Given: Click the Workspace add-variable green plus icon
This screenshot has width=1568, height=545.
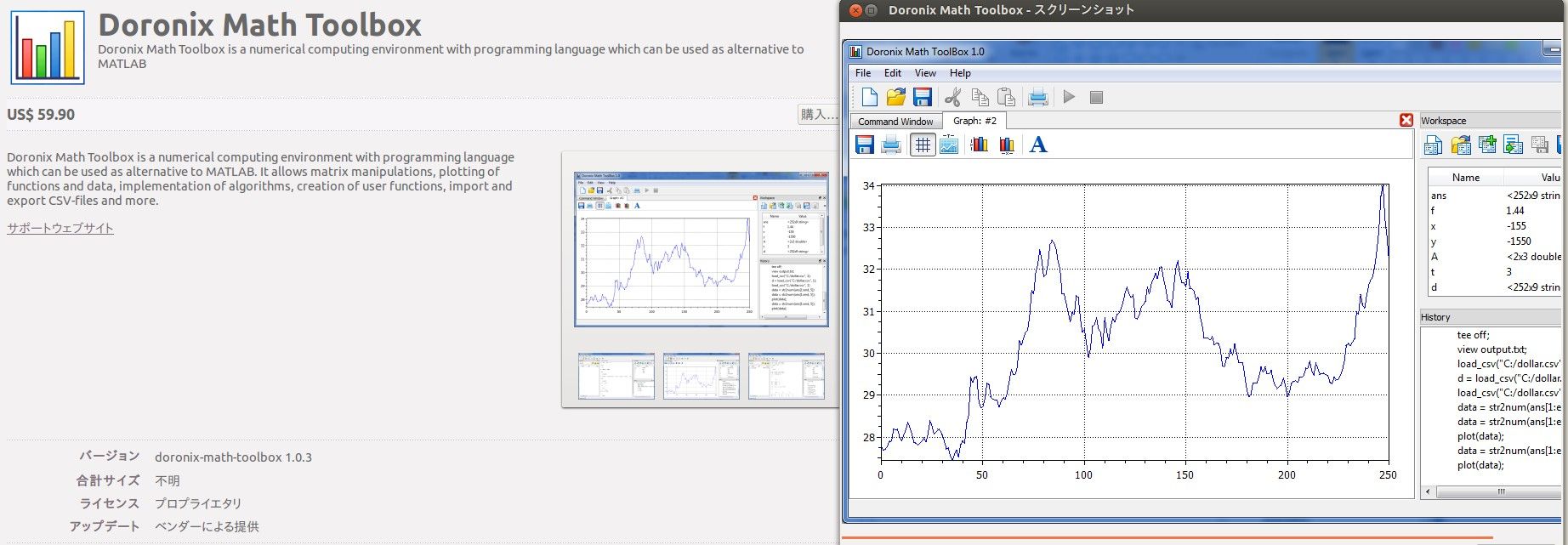Looking at the screenshot, I should tap(1487, 145).
